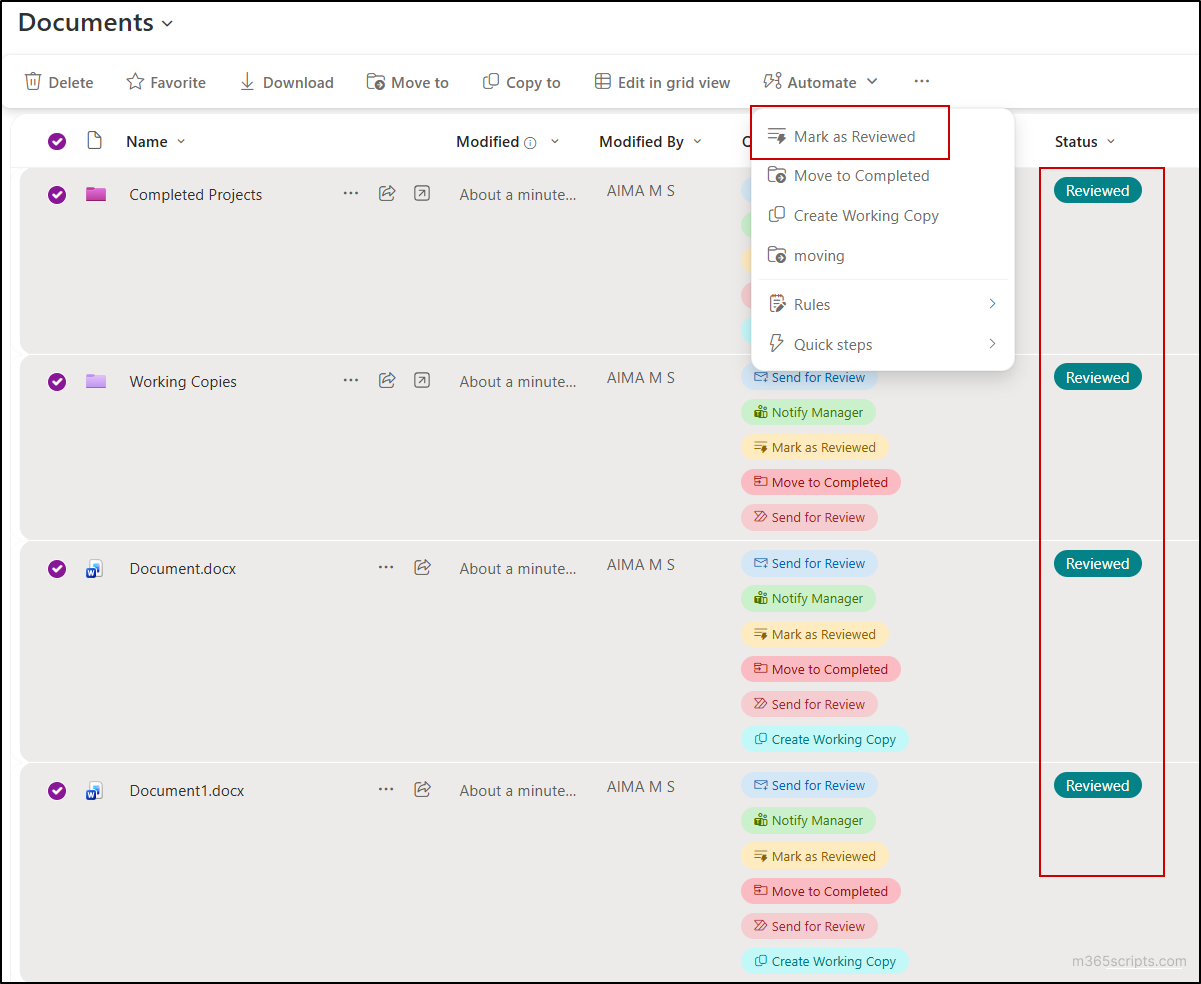Deselect the Document.docx row checkbox
This screenshot has height=984, width=1201.
pyautogui.click(x=57, y=568)
